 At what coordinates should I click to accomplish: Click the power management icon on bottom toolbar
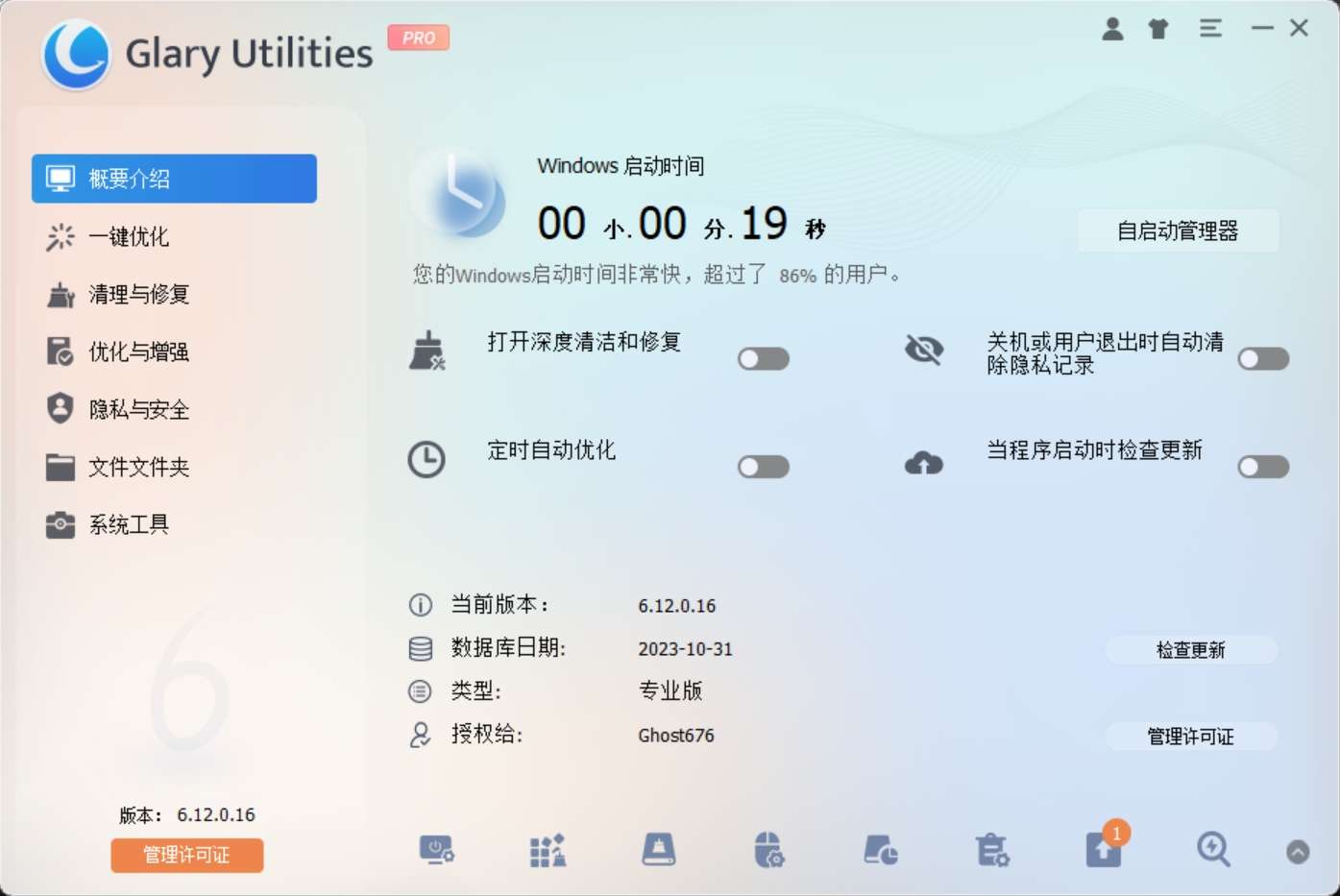[437, 850]
